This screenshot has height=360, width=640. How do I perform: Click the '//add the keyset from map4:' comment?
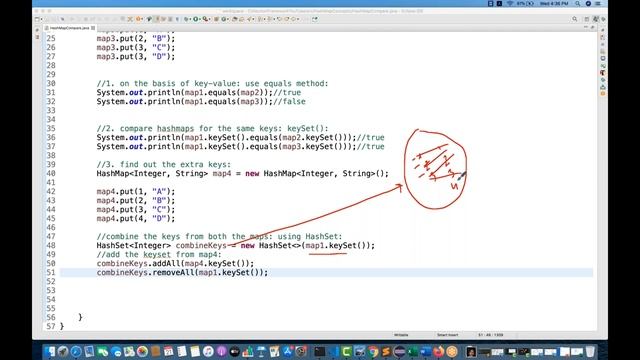pyautogui.click(x=159, y=254)
